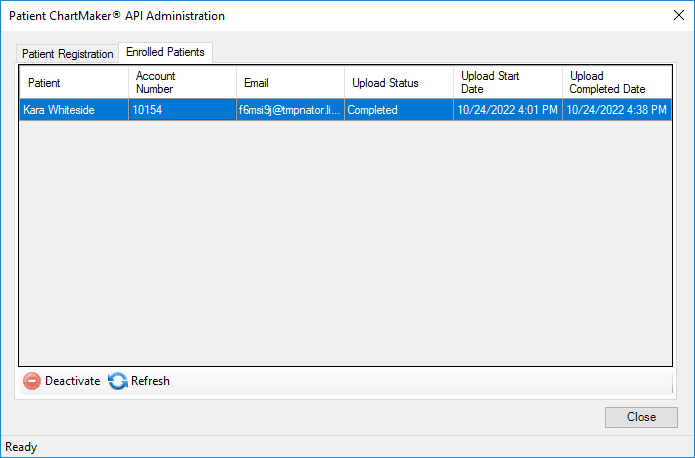Select the Deactivate label text
Image resolution: width=695 pixels, height=458 pixels.
pyautogui.click(x=73, y=381)
